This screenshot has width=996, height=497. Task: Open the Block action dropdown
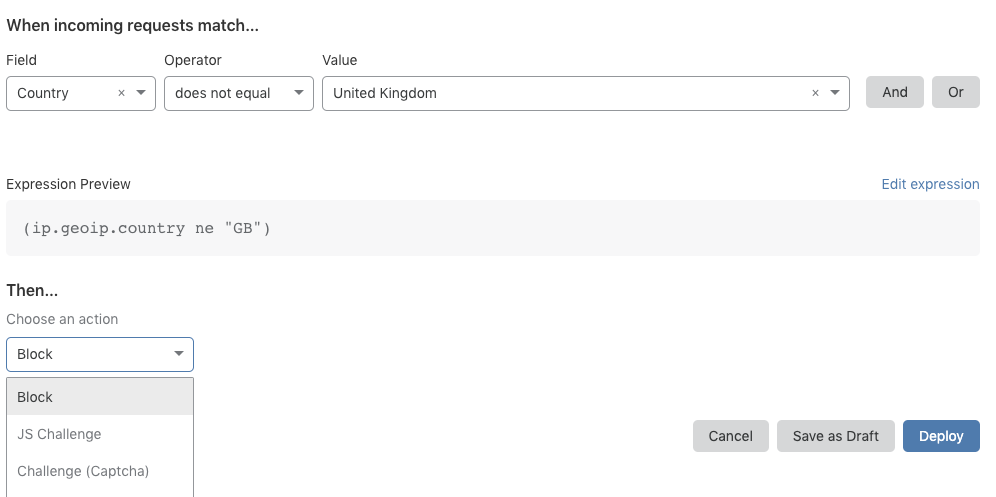tap(100, 354)
